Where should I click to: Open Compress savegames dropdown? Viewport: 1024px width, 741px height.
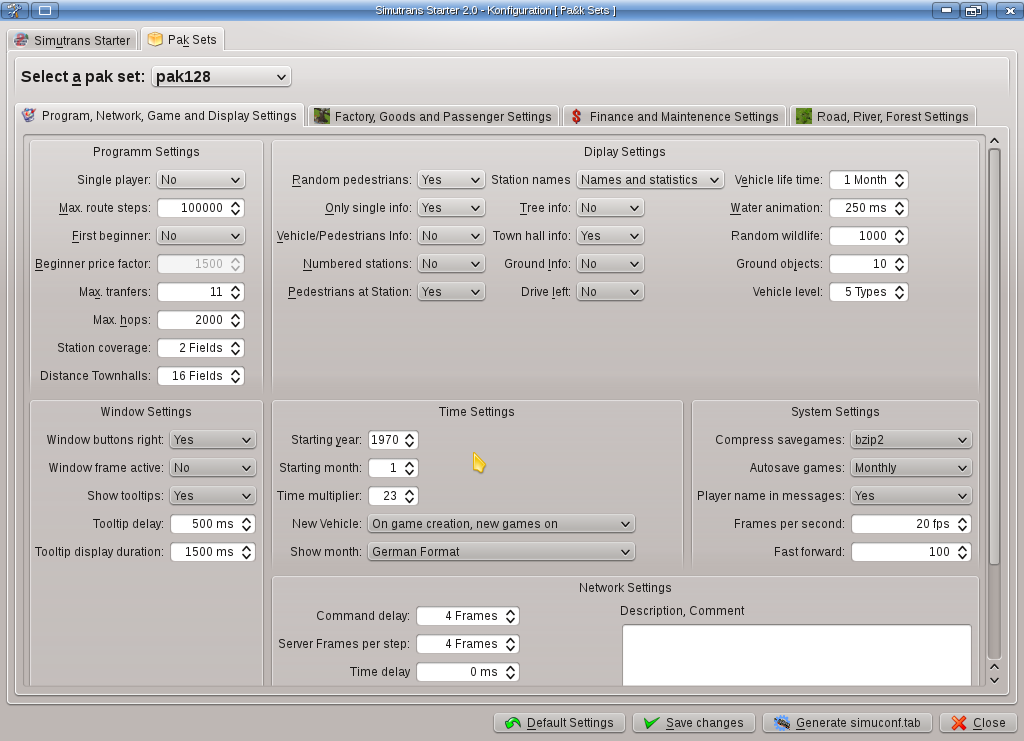click(x=911, y=440)
